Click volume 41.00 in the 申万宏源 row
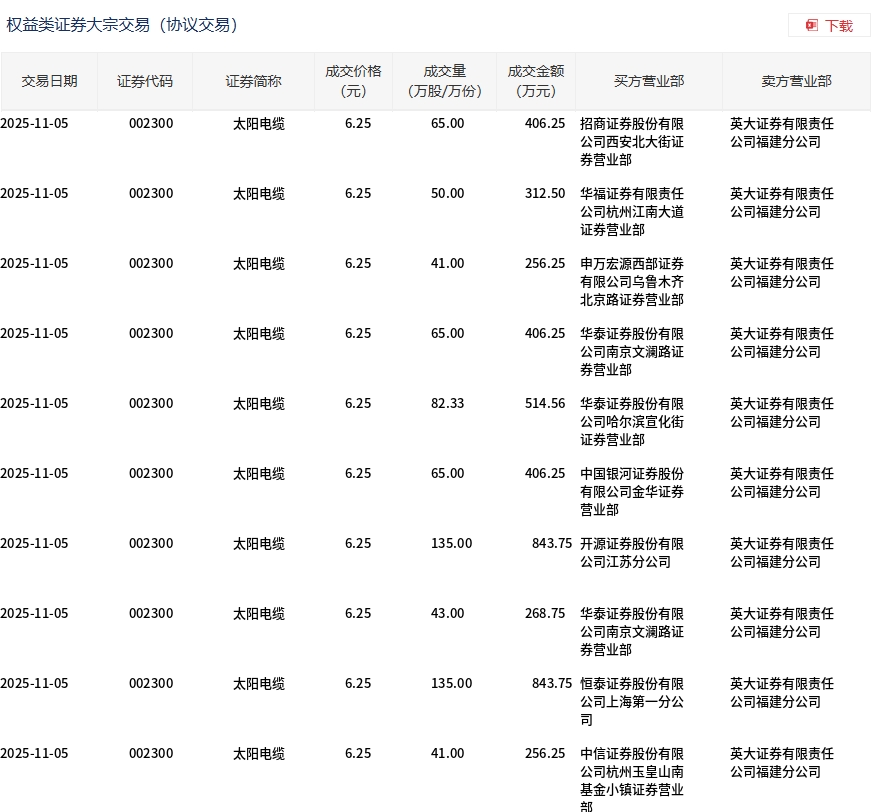872x812 pixels. [x=447, y=264]
